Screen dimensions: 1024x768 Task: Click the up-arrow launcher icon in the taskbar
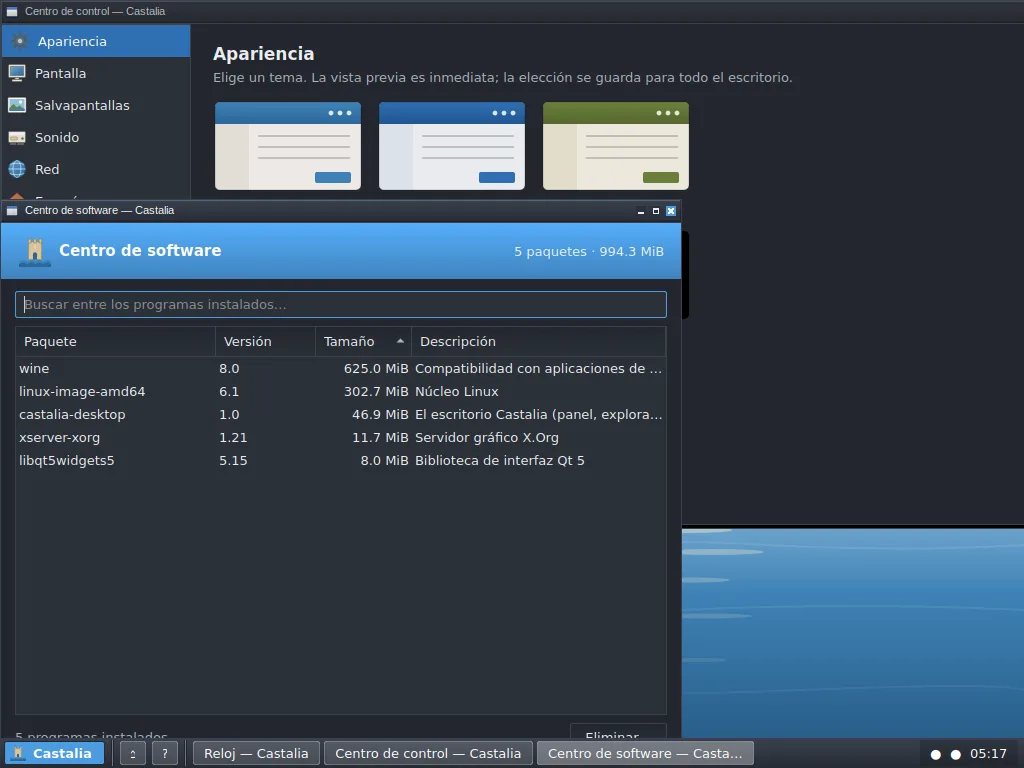(x=133, y=753)
